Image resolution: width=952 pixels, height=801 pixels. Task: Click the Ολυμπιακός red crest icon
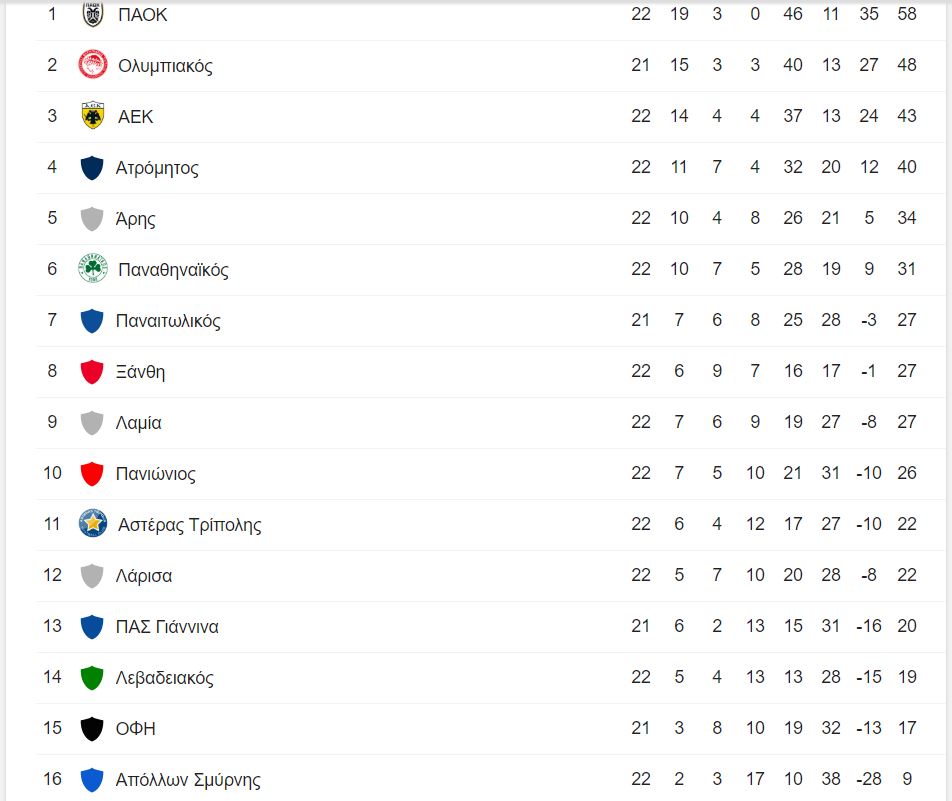(92, 66)
